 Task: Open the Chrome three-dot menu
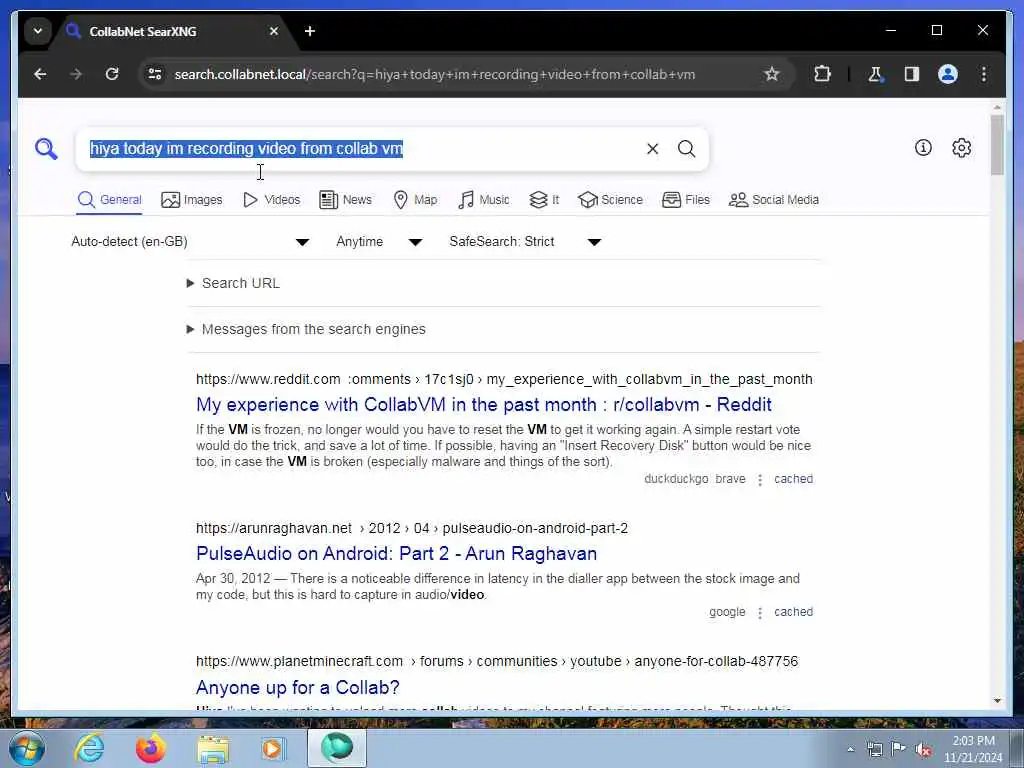(x=984, y=74)
